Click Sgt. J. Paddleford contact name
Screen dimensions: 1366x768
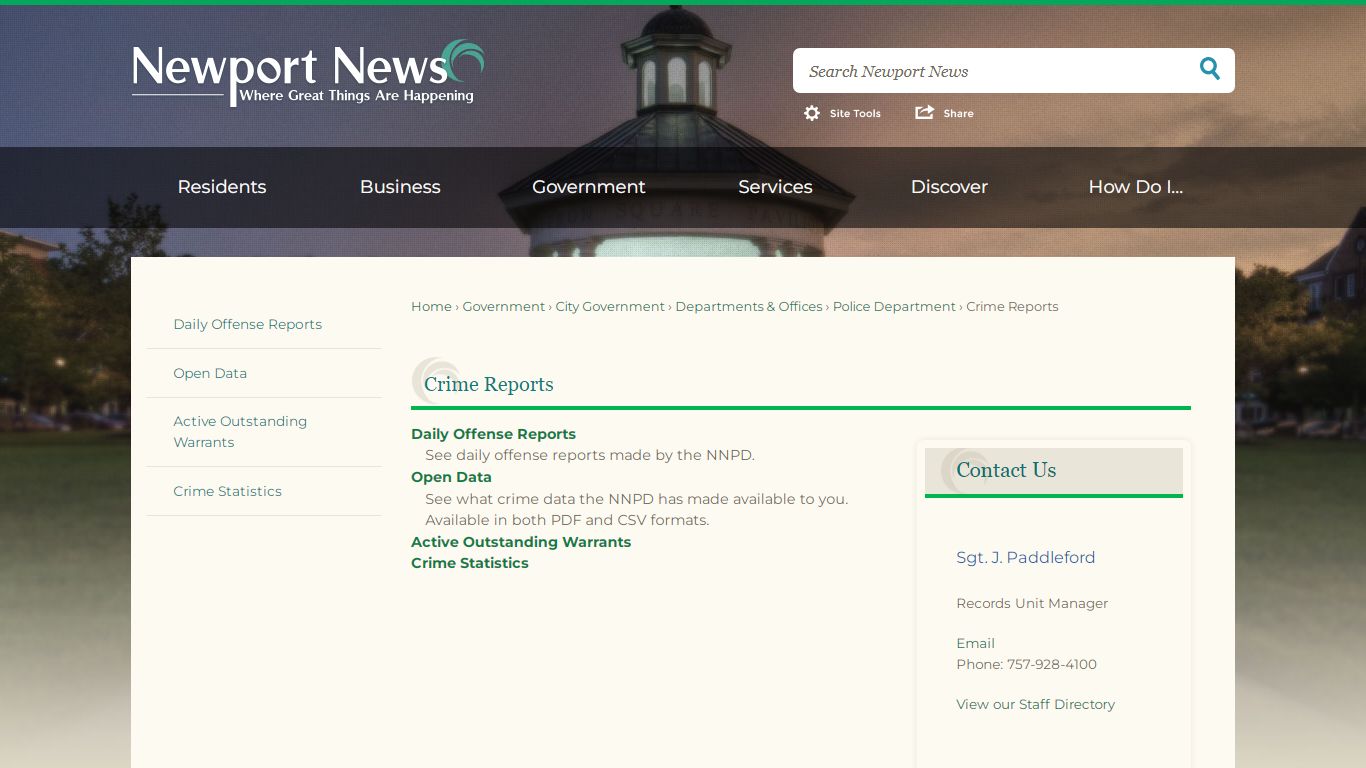1026,558
